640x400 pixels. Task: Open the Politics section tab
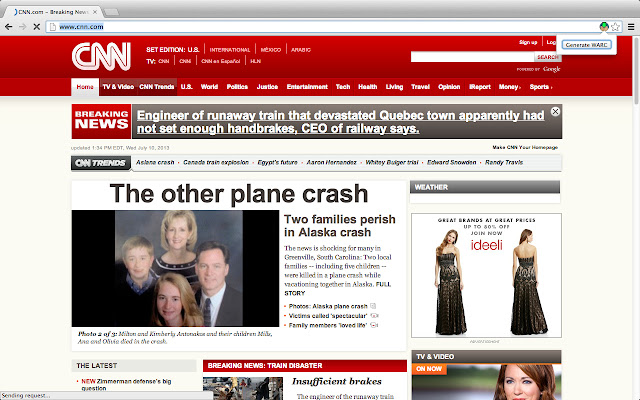coord(237,87)
